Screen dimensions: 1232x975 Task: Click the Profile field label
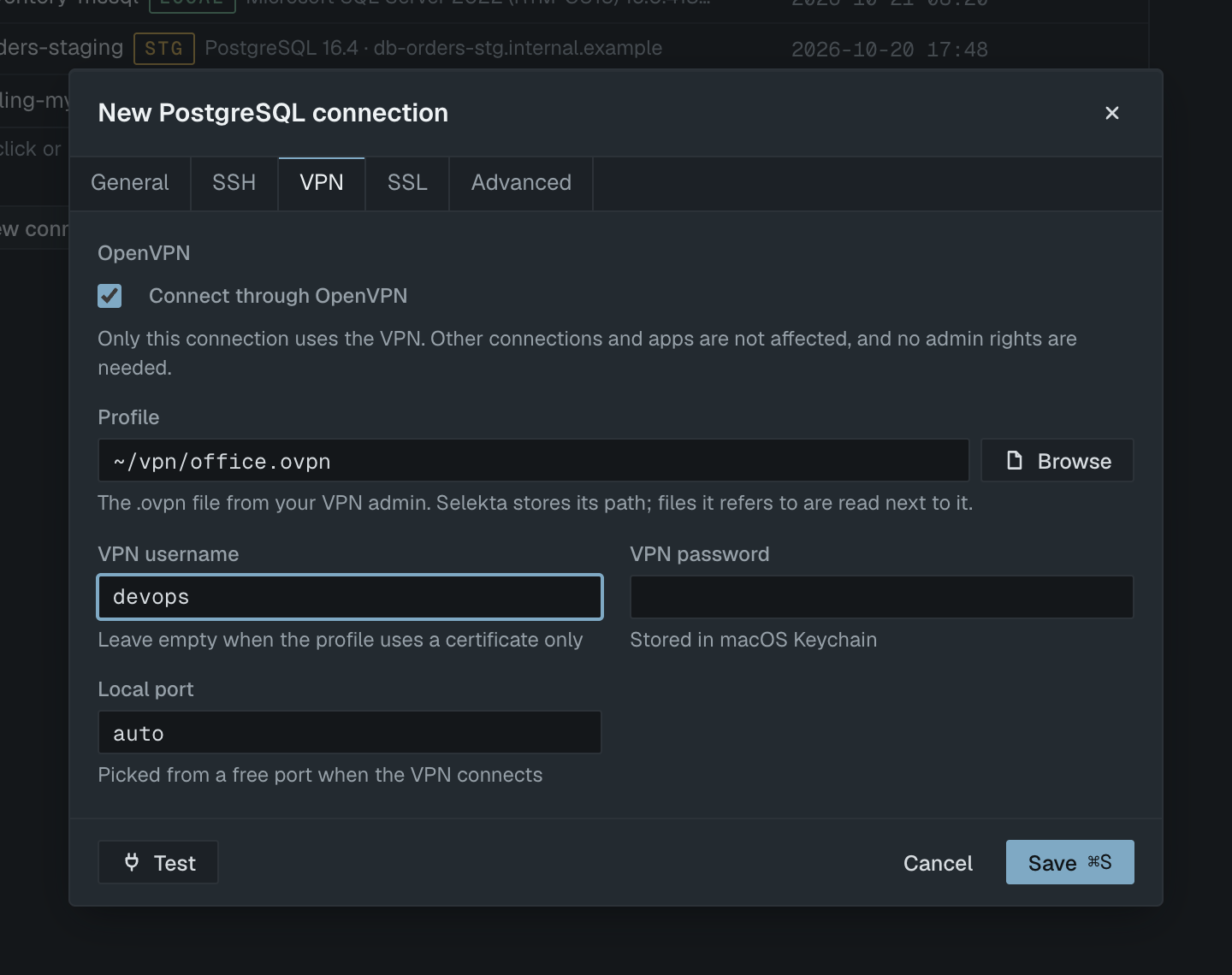(128, 417)
